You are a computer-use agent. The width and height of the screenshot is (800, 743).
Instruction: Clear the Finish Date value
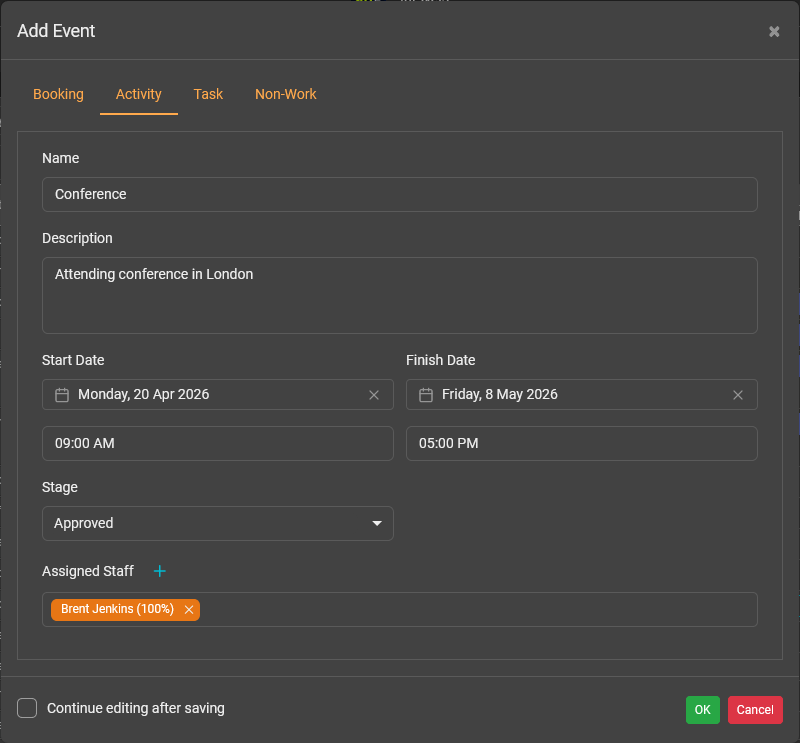coord(738,395)
